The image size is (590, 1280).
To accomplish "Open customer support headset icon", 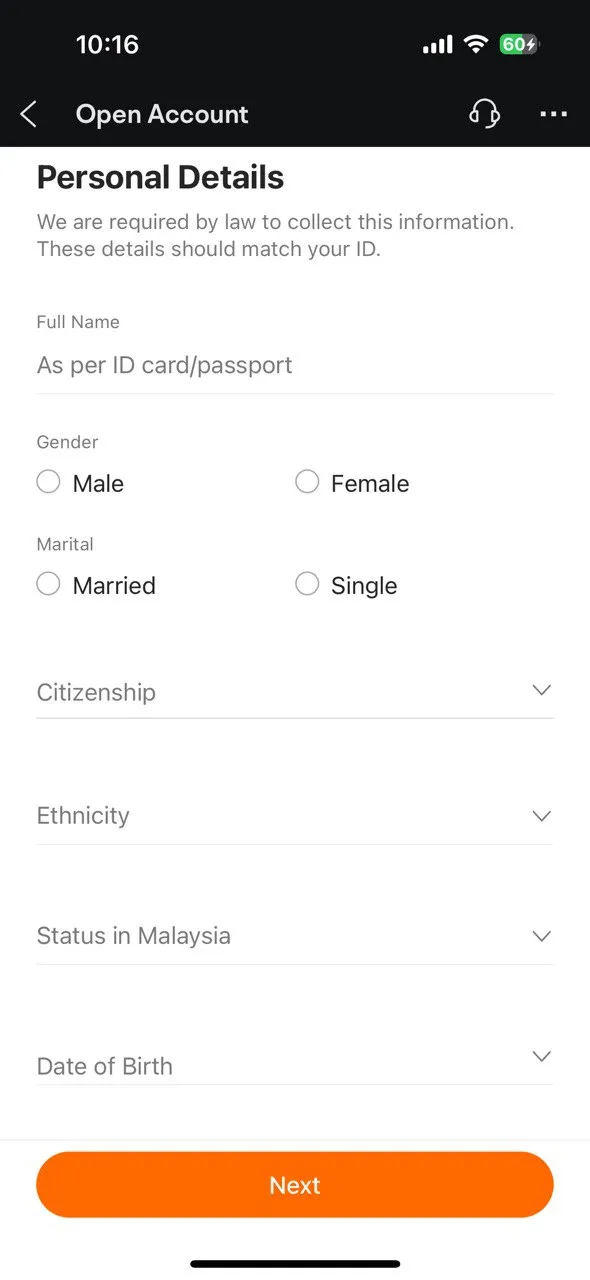I will [x=485, y=114].
